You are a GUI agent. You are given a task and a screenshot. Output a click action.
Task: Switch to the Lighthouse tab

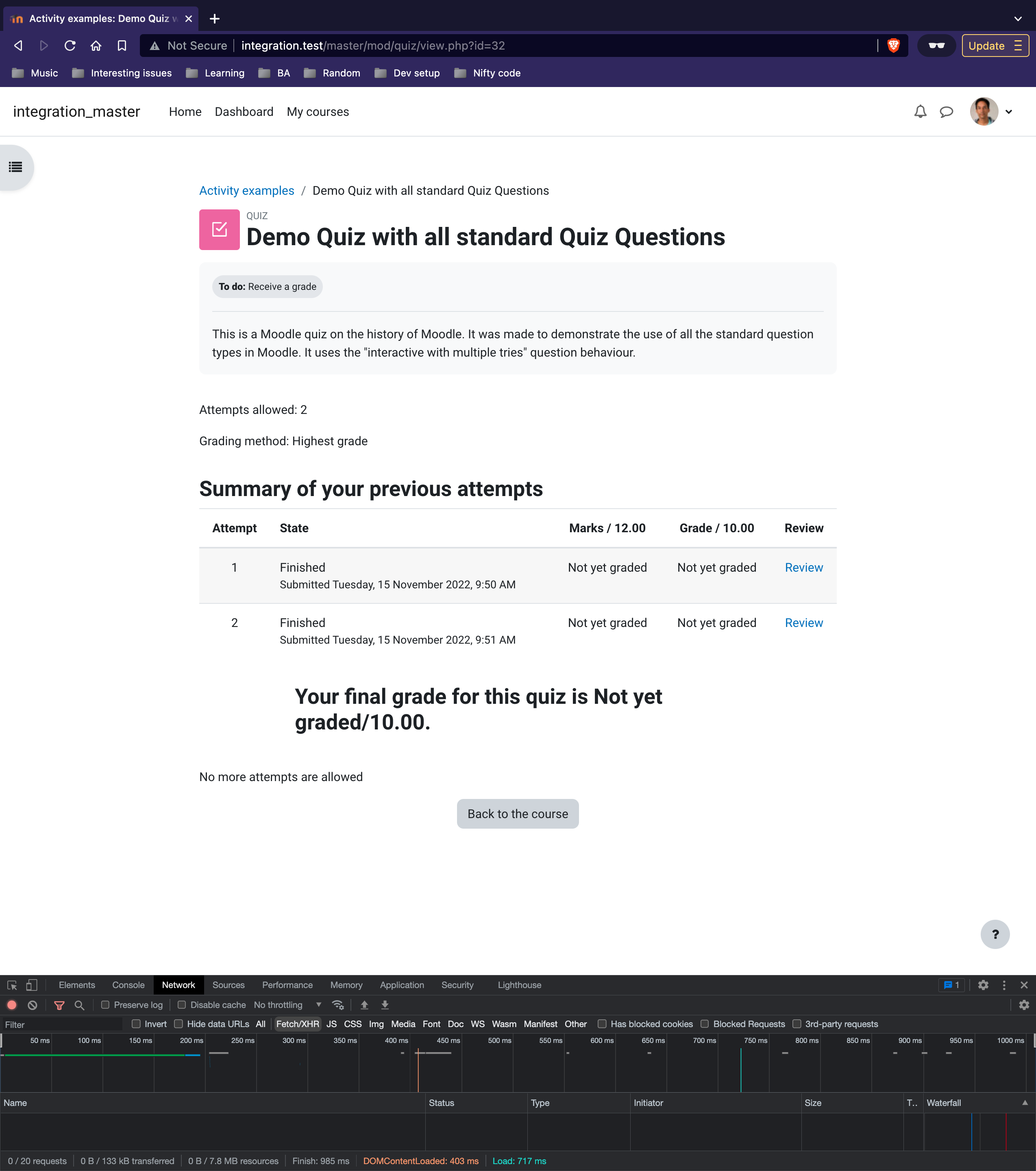pyautogui.click(x=520, y=985)
